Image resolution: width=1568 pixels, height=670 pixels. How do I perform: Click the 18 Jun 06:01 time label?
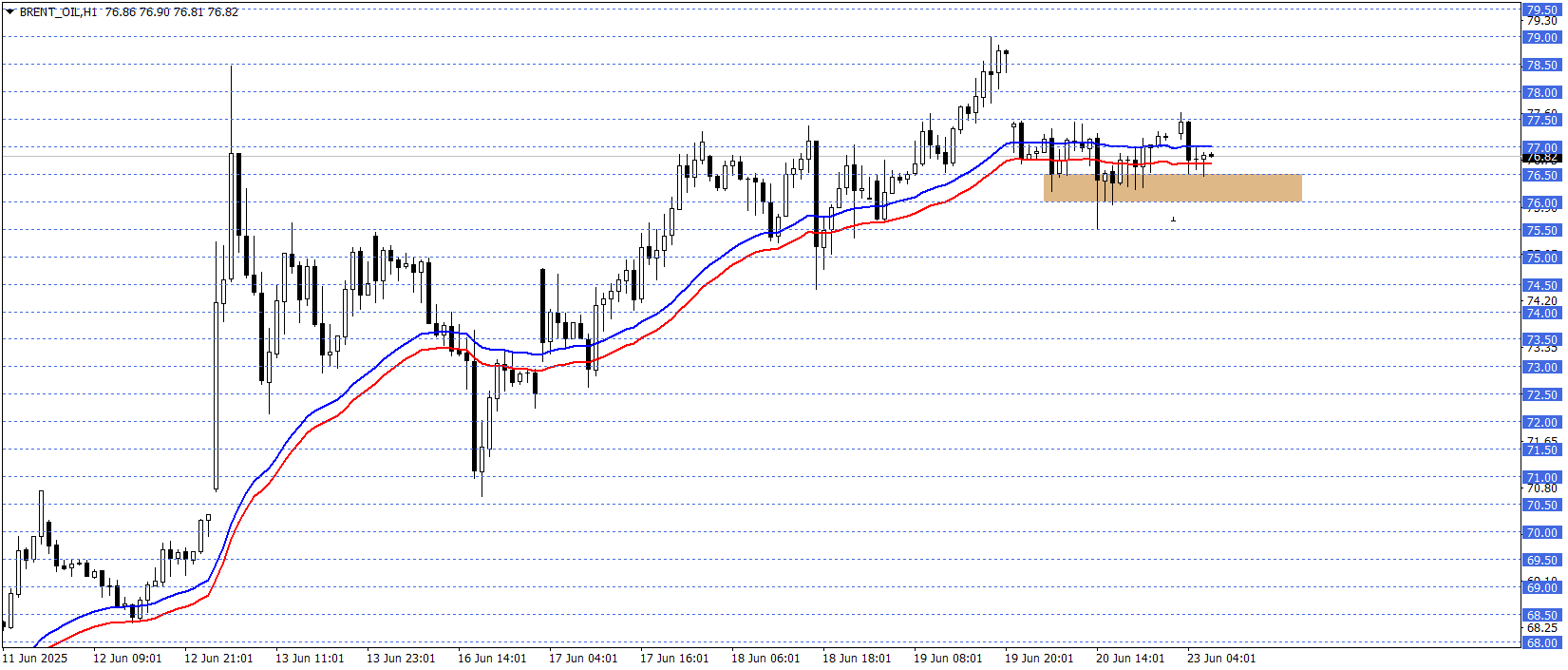[x=765, y=658]
